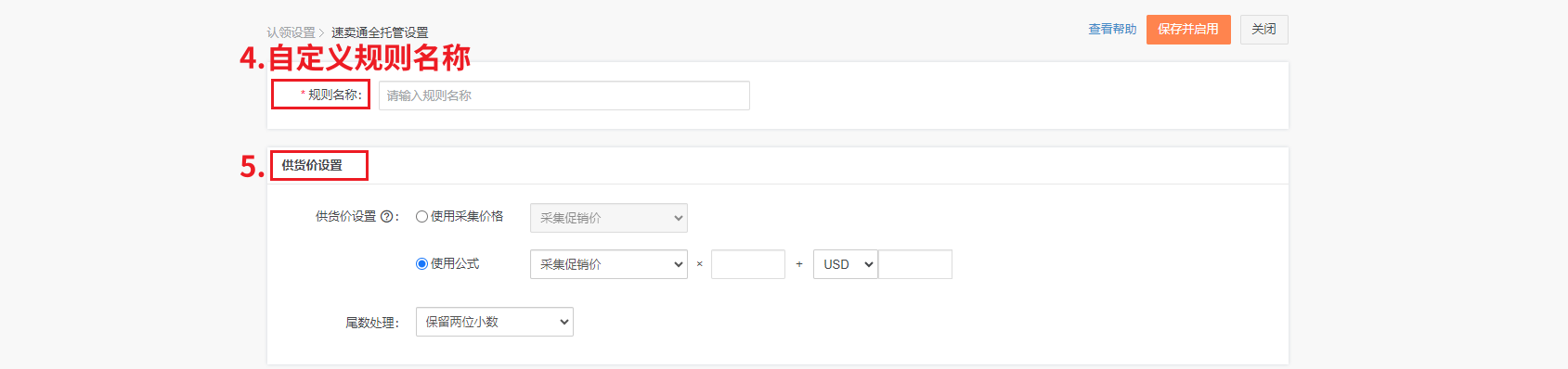This screenshot has height=369, width=1568.
Task: Focus the 请输入规则名称 input field
Action: tap(564, 95)
